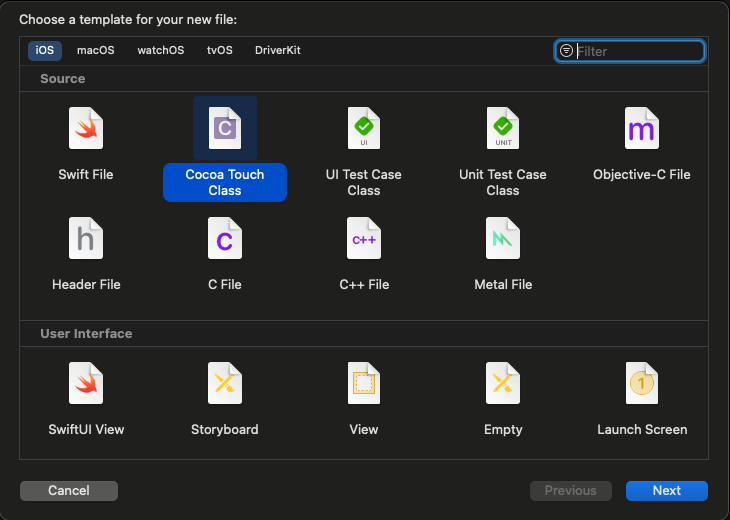The height and width of the screenshot is (520, 730).
Task: Click the "C++ File" label text
Action: click(x=364, y=284)
